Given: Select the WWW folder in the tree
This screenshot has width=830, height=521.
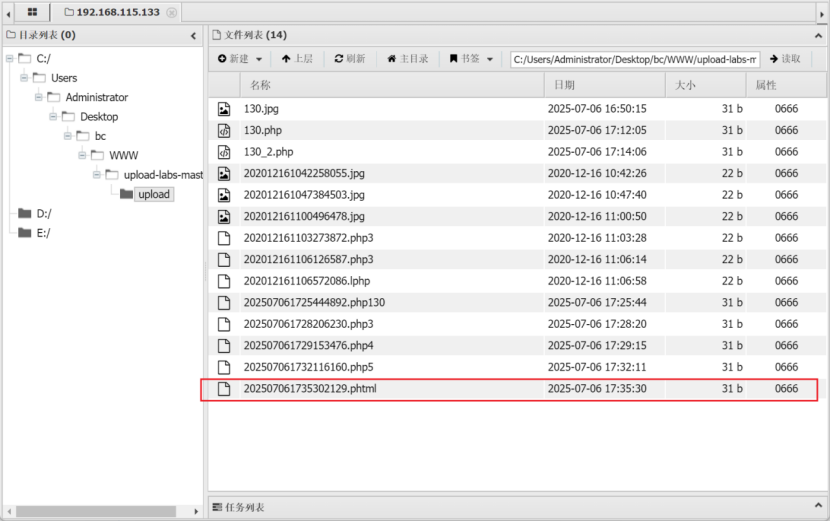Looking at the screenshot, I should pyautogui.click(x=123, y=156).
